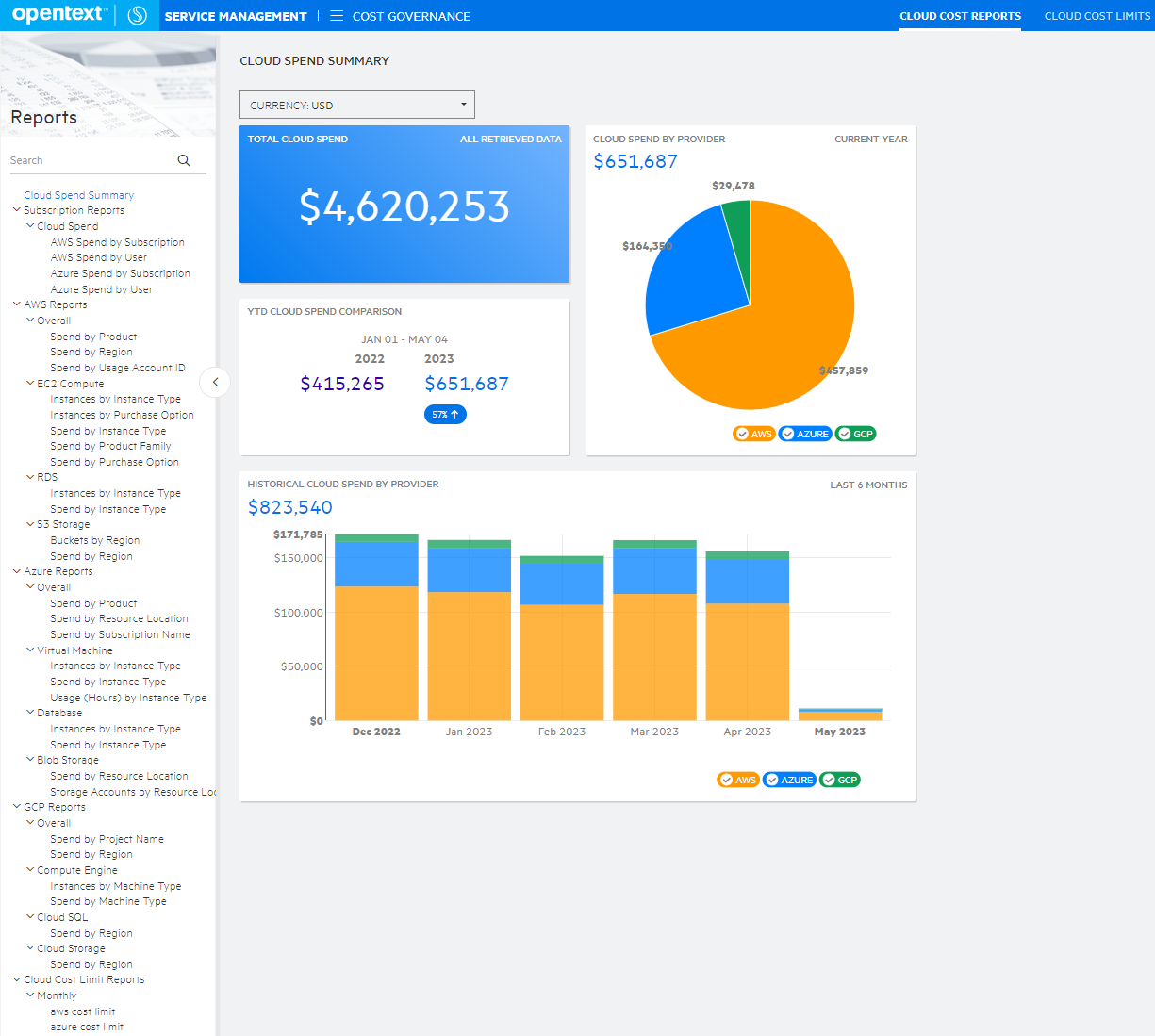Click the opentext logo in the header

coord(58,13)
